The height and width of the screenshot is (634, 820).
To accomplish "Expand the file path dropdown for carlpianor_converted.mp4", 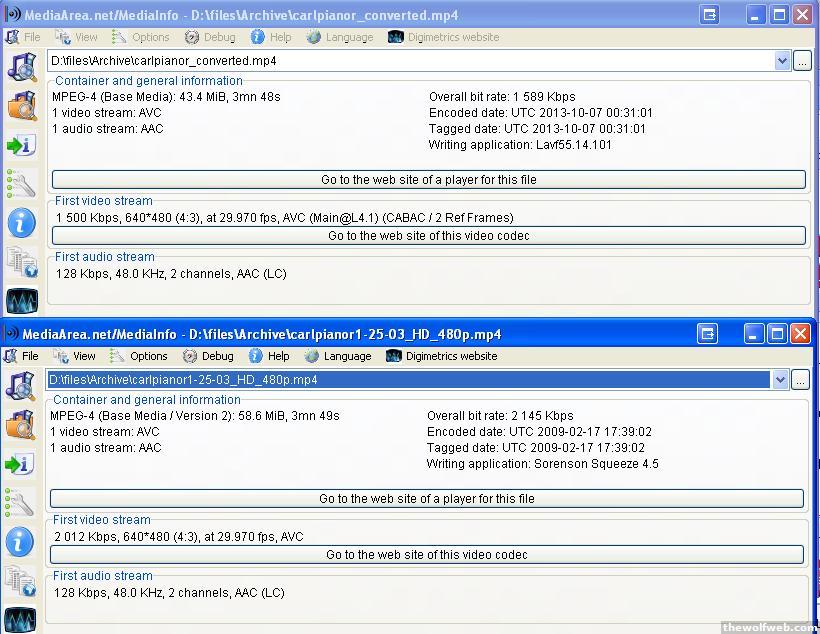I will (x=783, y=61).
